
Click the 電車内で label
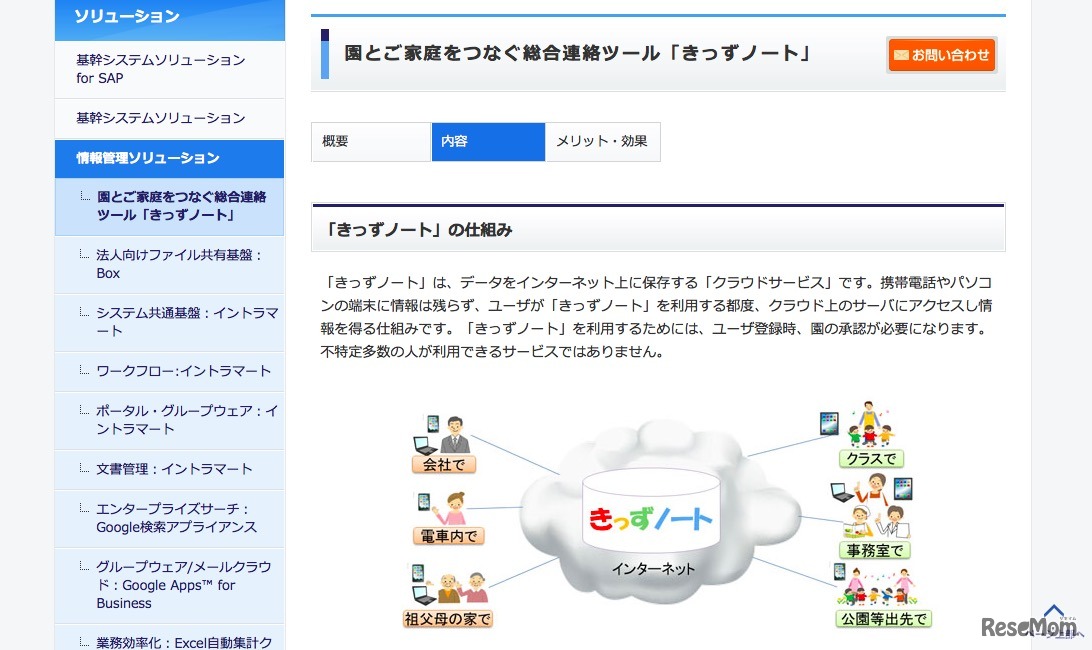tap(448, 536)
